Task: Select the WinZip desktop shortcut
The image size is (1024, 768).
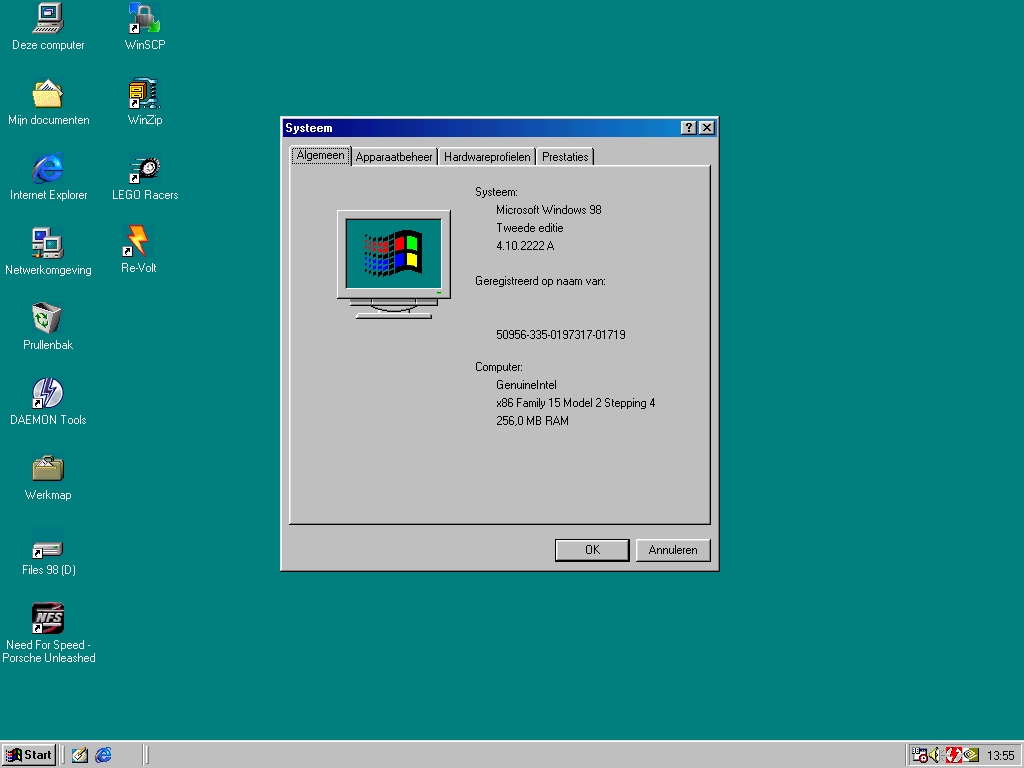Action: [144, 94]
